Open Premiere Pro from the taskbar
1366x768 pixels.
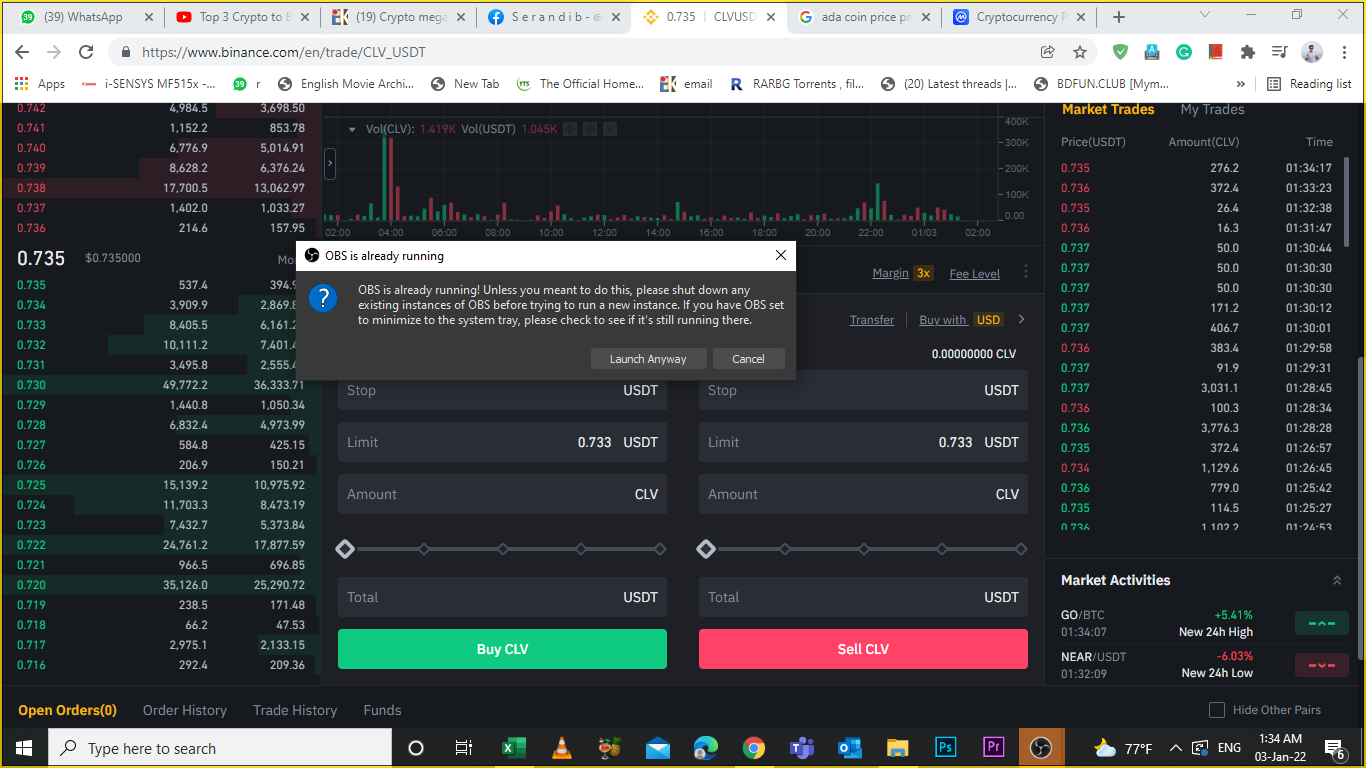(994, 748)
